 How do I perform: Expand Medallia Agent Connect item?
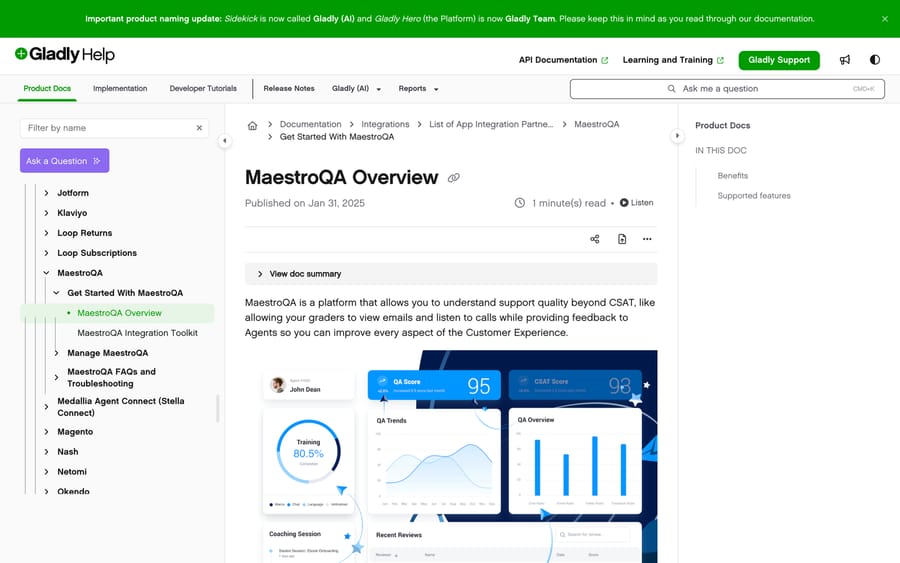pos(46,407)
